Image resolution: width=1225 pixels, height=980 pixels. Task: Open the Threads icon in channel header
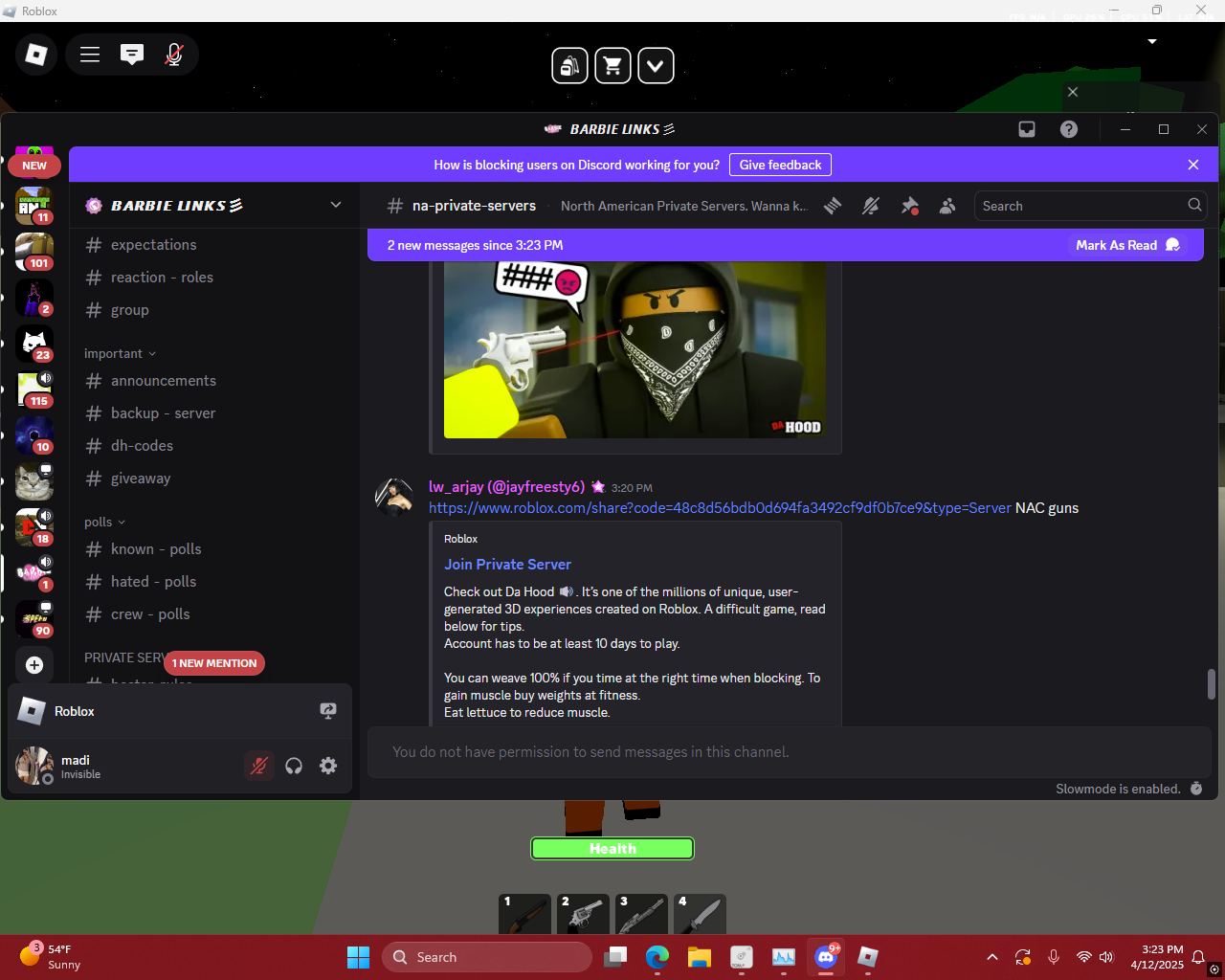(833, 206)
